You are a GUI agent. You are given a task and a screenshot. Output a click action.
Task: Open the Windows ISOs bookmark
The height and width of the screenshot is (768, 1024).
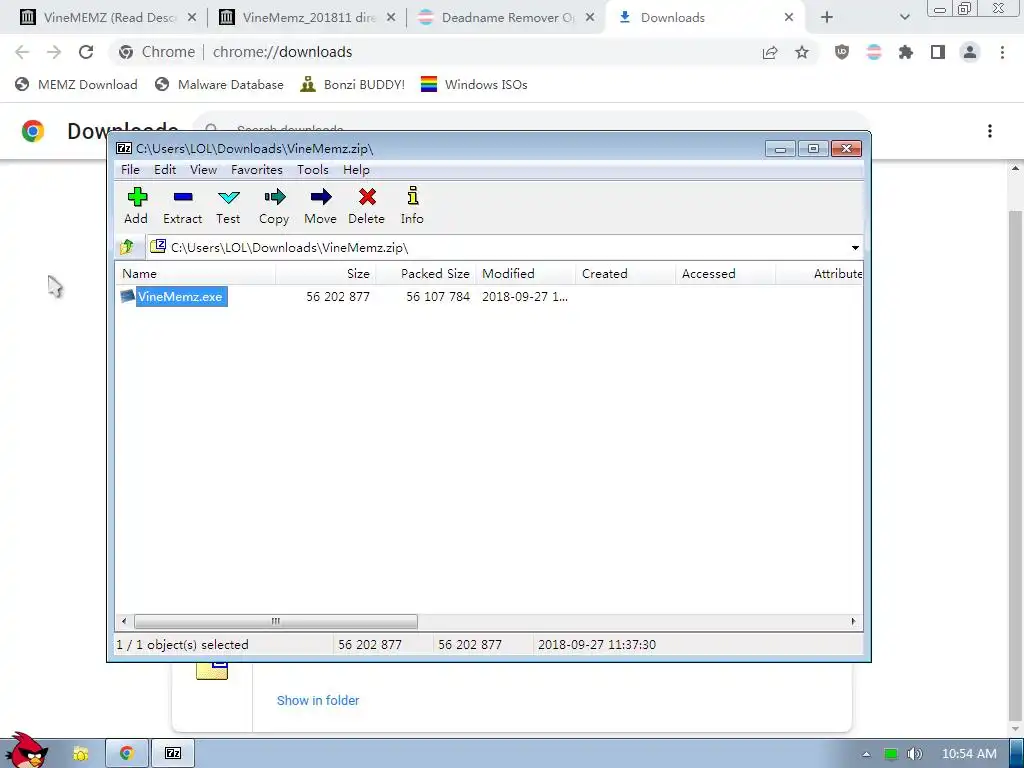(x=474, y=85)
